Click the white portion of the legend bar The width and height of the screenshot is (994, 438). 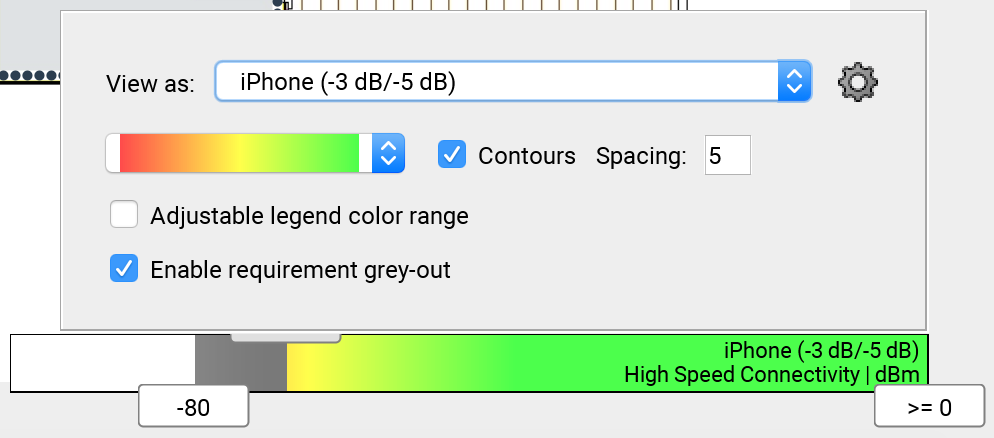coord(103,363)
